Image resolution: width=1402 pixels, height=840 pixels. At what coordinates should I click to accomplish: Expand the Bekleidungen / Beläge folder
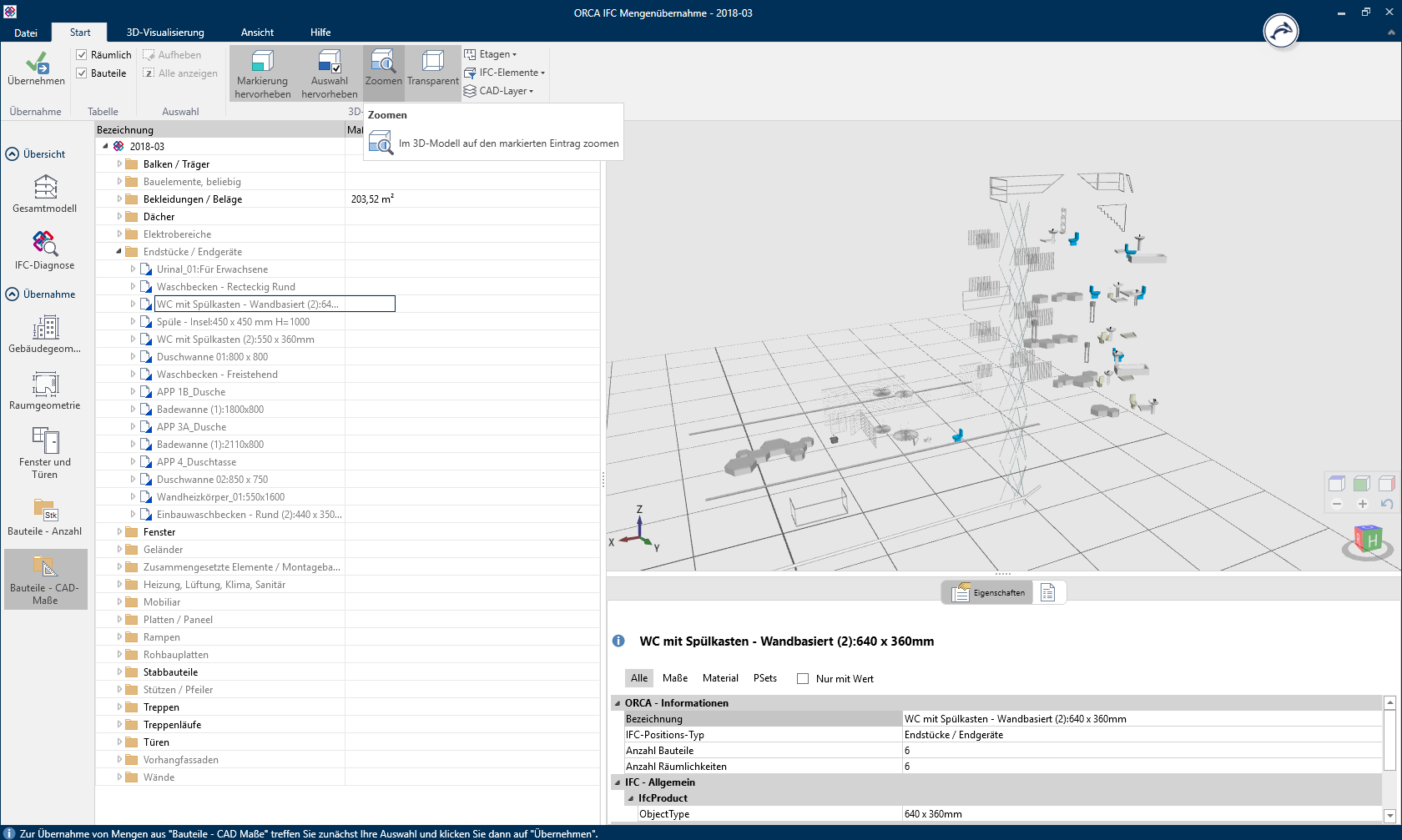point(119,199)
